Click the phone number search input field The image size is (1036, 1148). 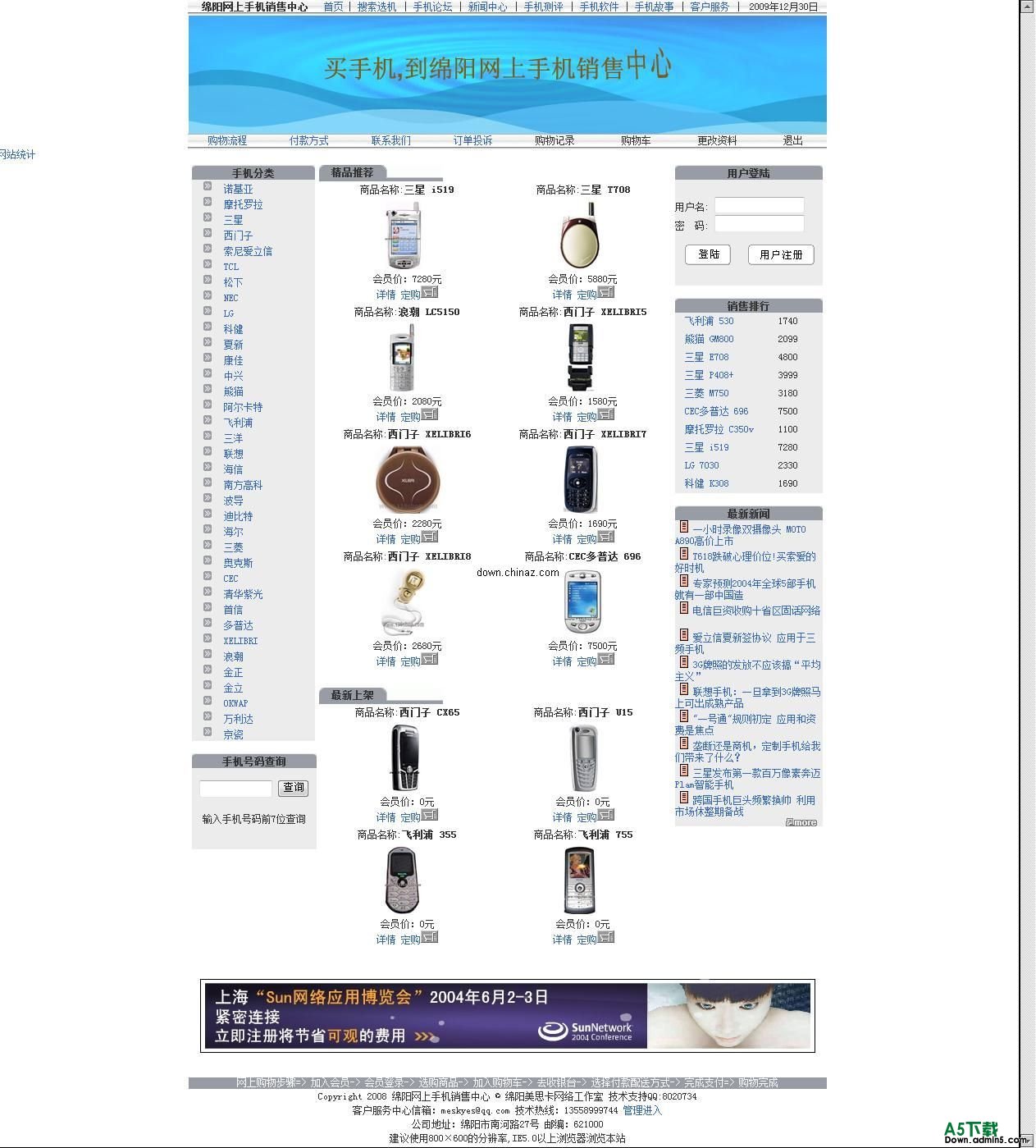(235, 788)
